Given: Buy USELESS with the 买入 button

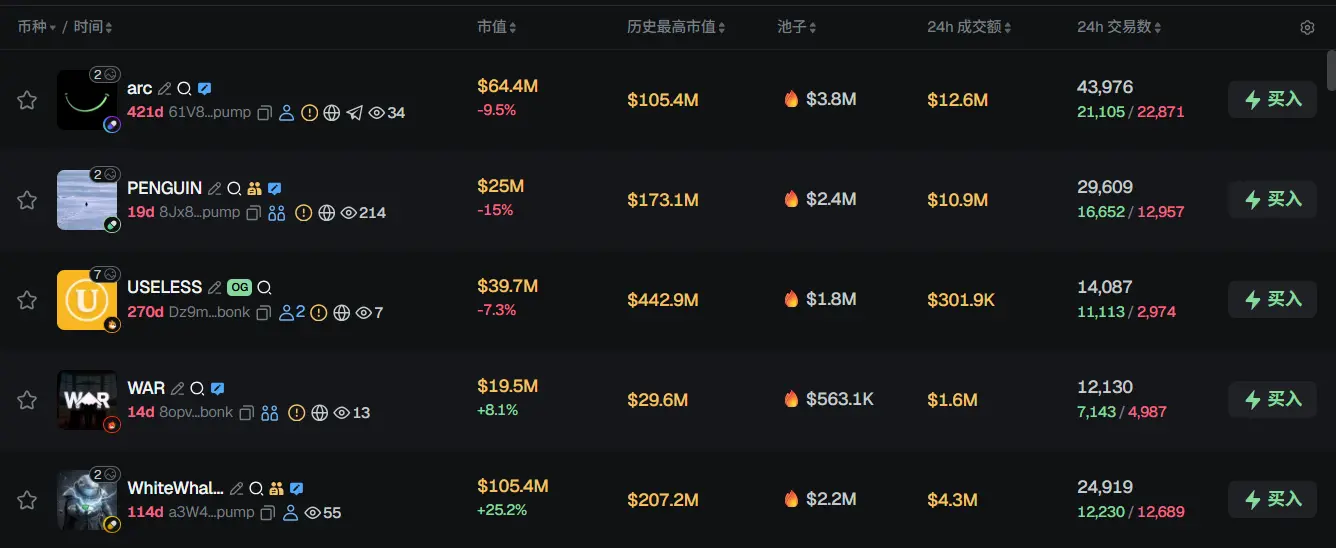Looking at the screenshot, I should click(1272, 300).
